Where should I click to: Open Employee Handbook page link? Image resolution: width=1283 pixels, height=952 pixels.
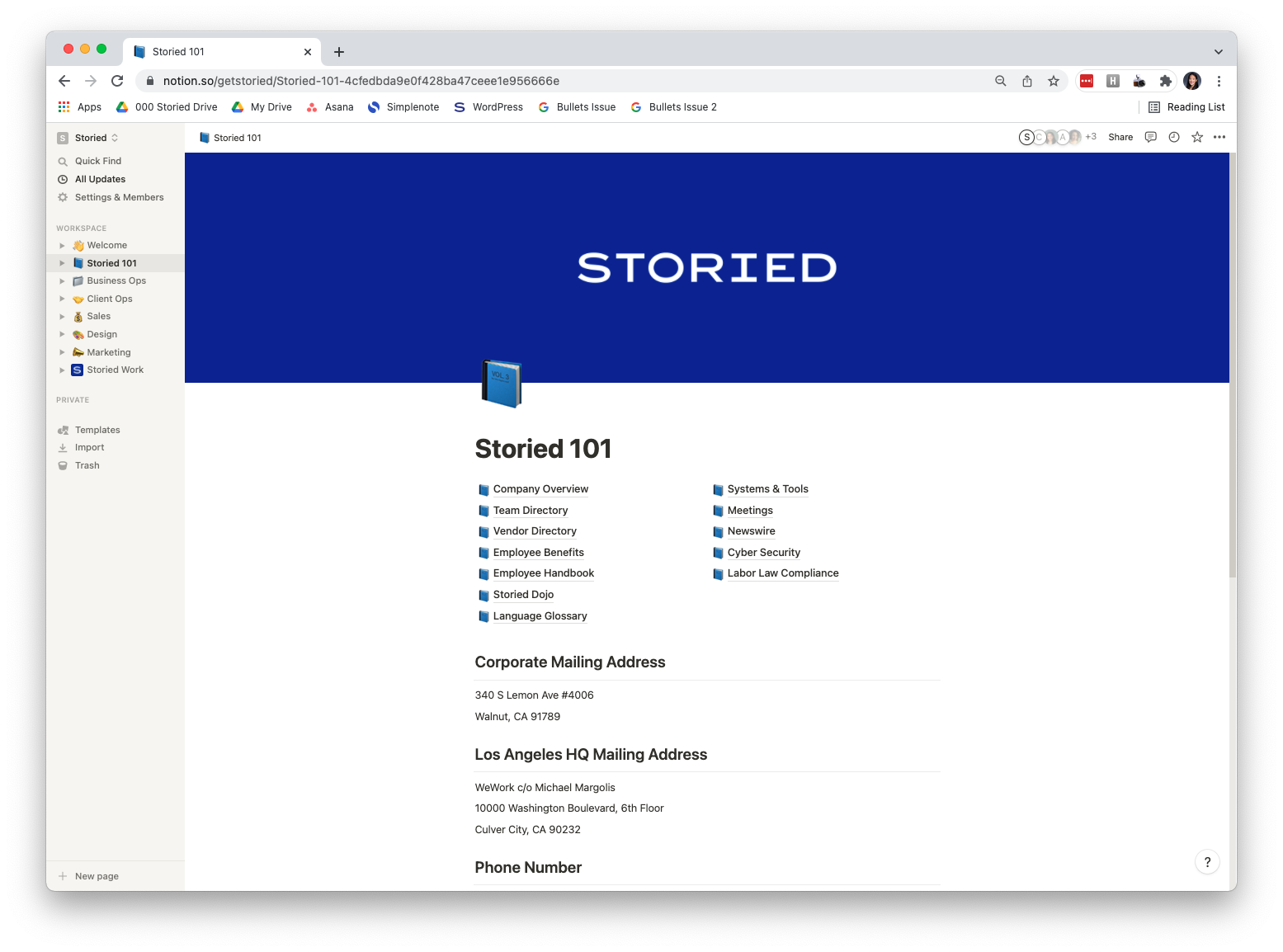544,573
